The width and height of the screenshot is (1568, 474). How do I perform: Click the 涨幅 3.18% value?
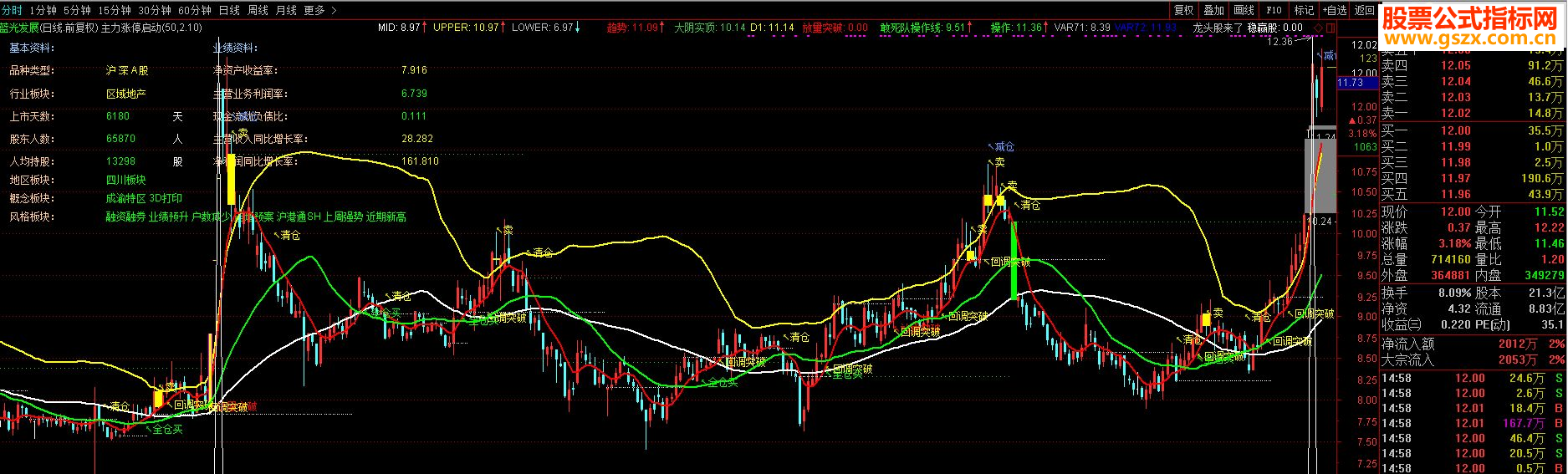pos(1455,244)
